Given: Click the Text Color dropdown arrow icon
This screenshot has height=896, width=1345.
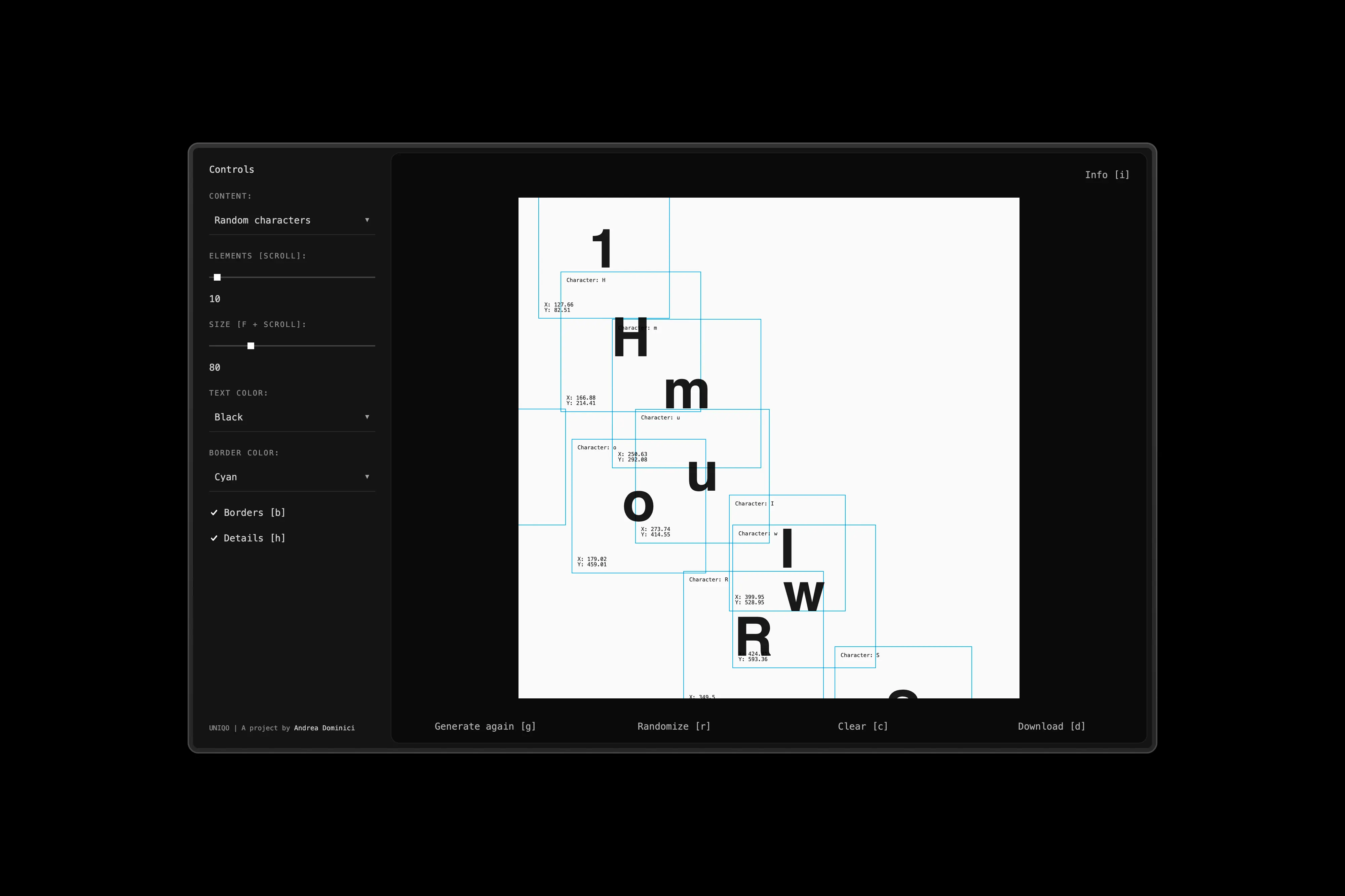Looking at the screenshot, I should click(367, 417).
